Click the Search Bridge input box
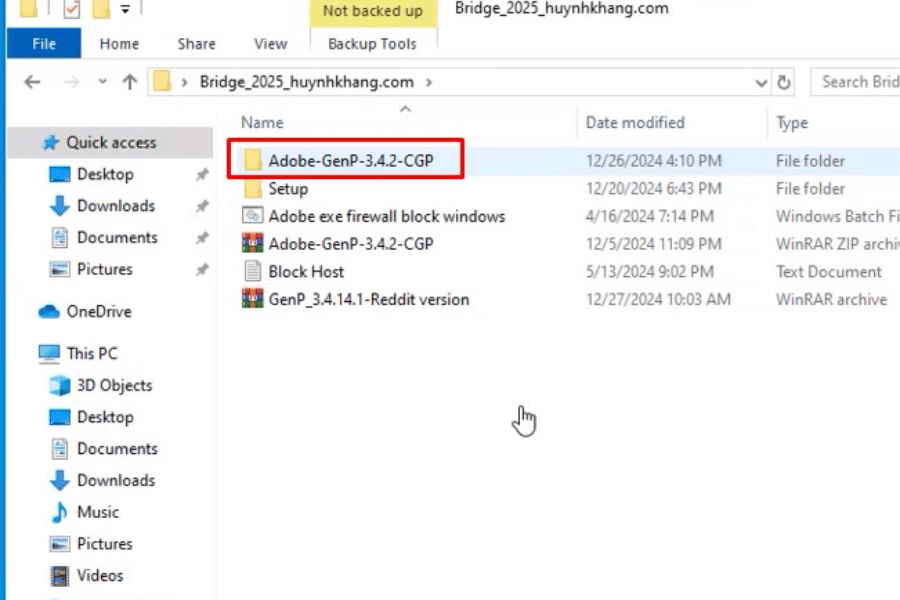 [x=858, y=82]
